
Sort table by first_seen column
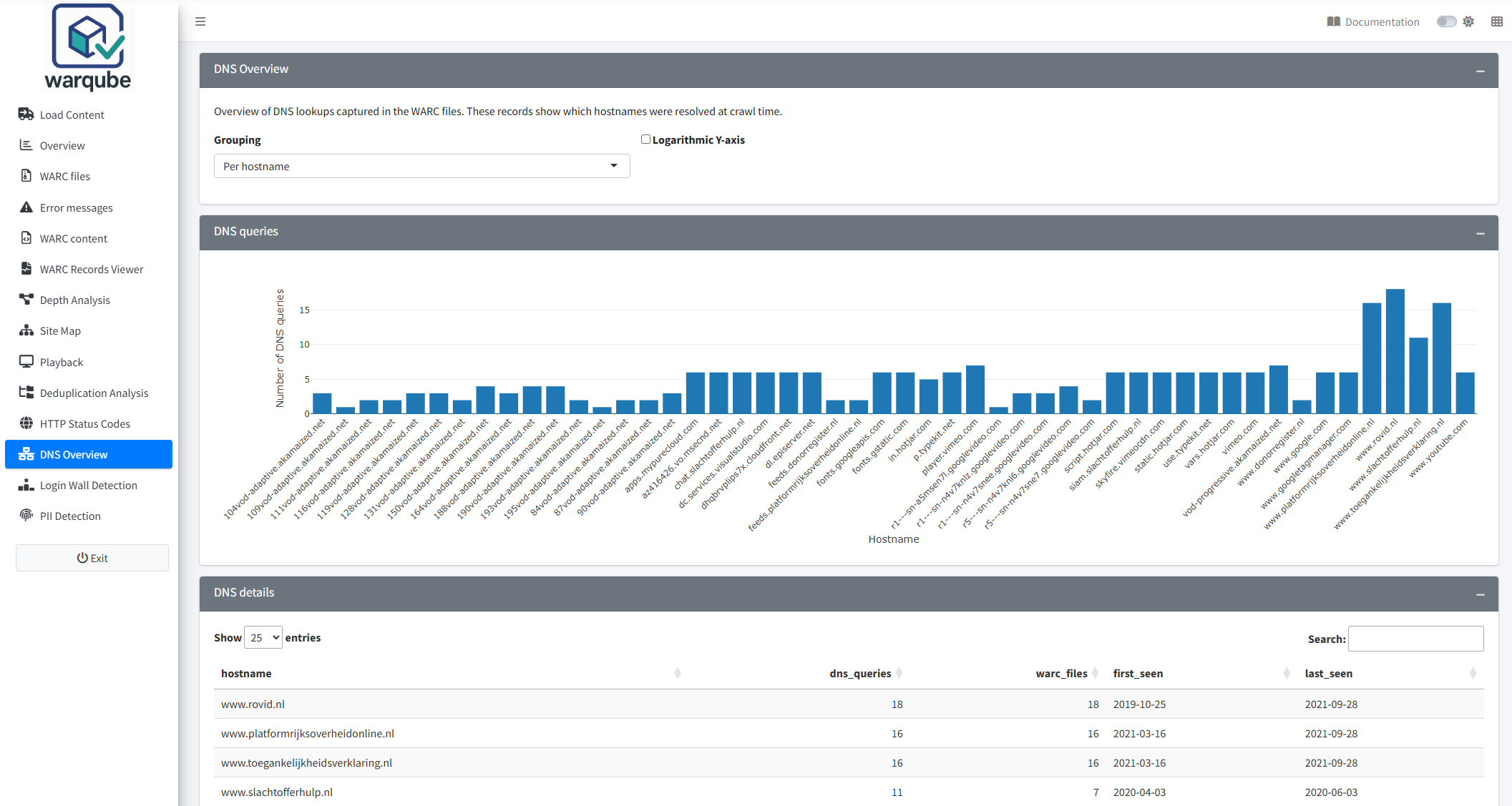tap(1201, 673)
